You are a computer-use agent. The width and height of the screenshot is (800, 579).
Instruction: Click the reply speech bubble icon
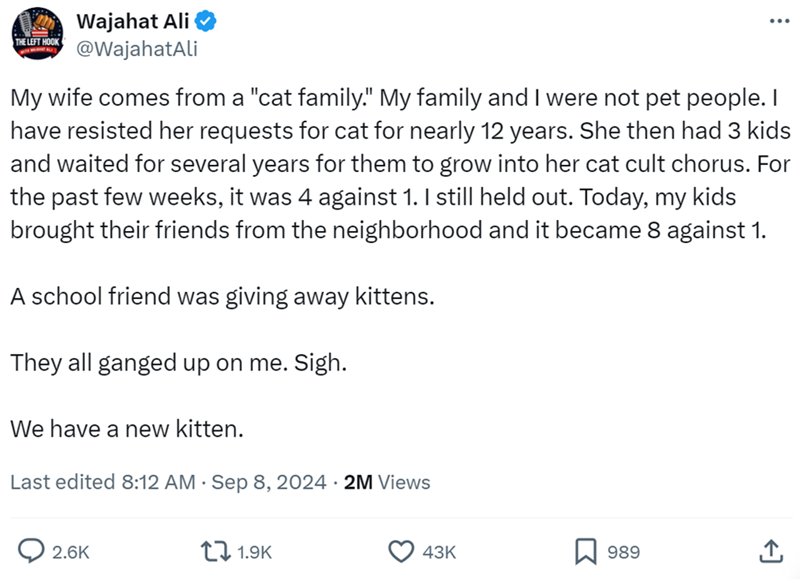pyautogui.click(x=32, y=550)
